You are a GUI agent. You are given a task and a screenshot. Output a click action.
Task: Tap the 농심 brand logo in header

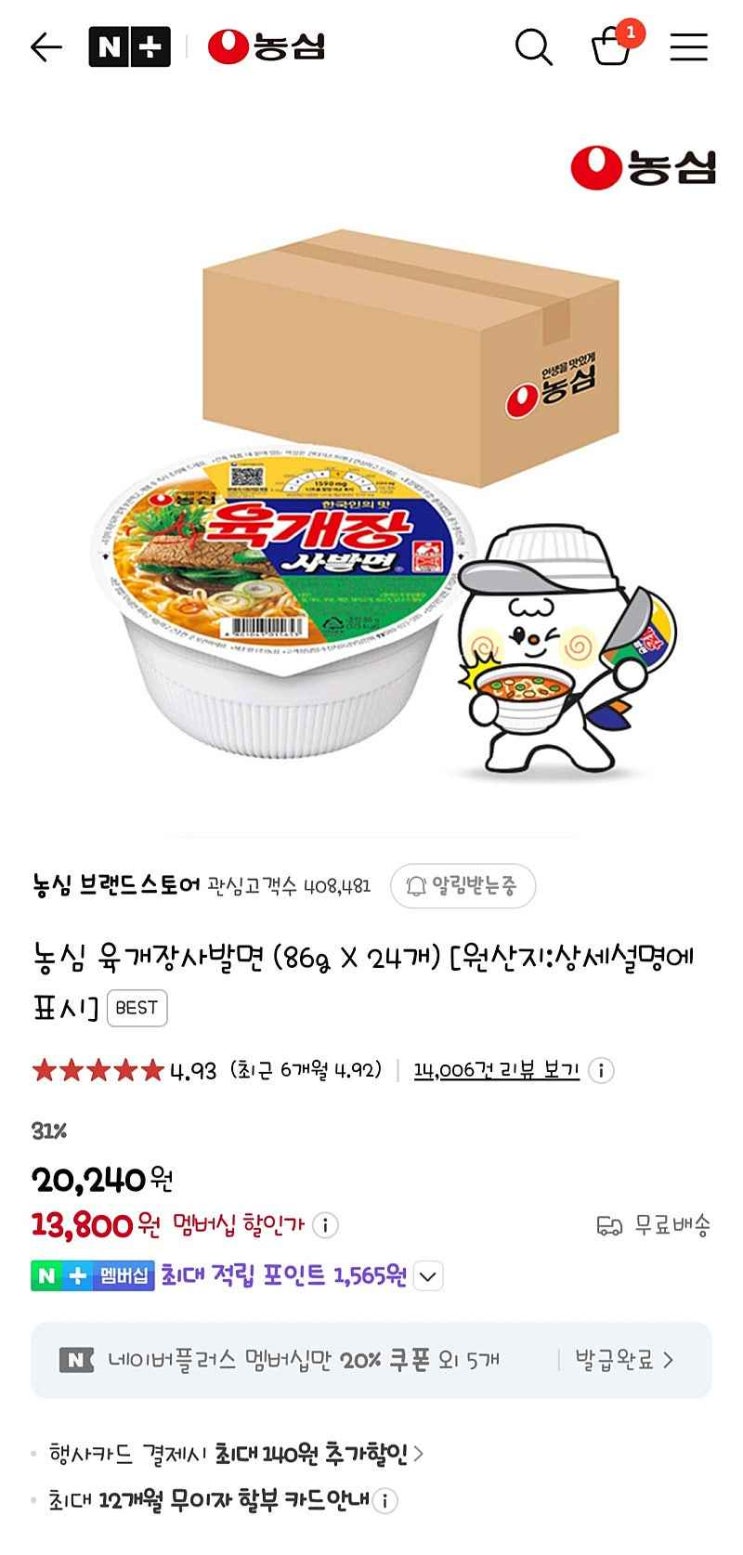point(266,47)
